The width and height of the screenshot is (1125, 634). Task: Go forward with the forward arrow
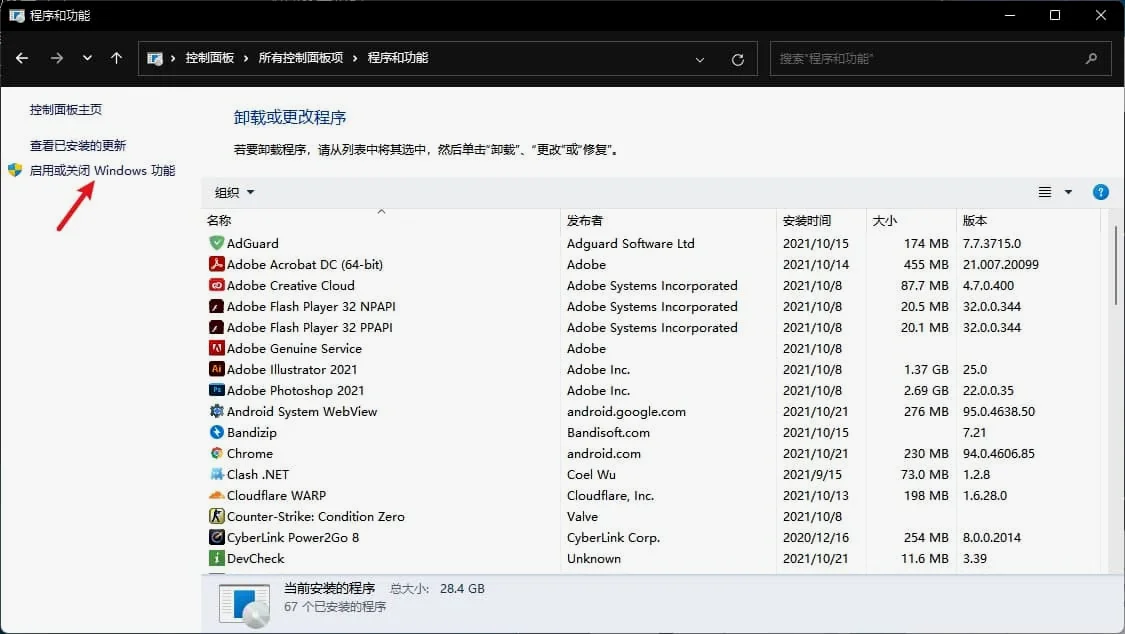(57, 58)
